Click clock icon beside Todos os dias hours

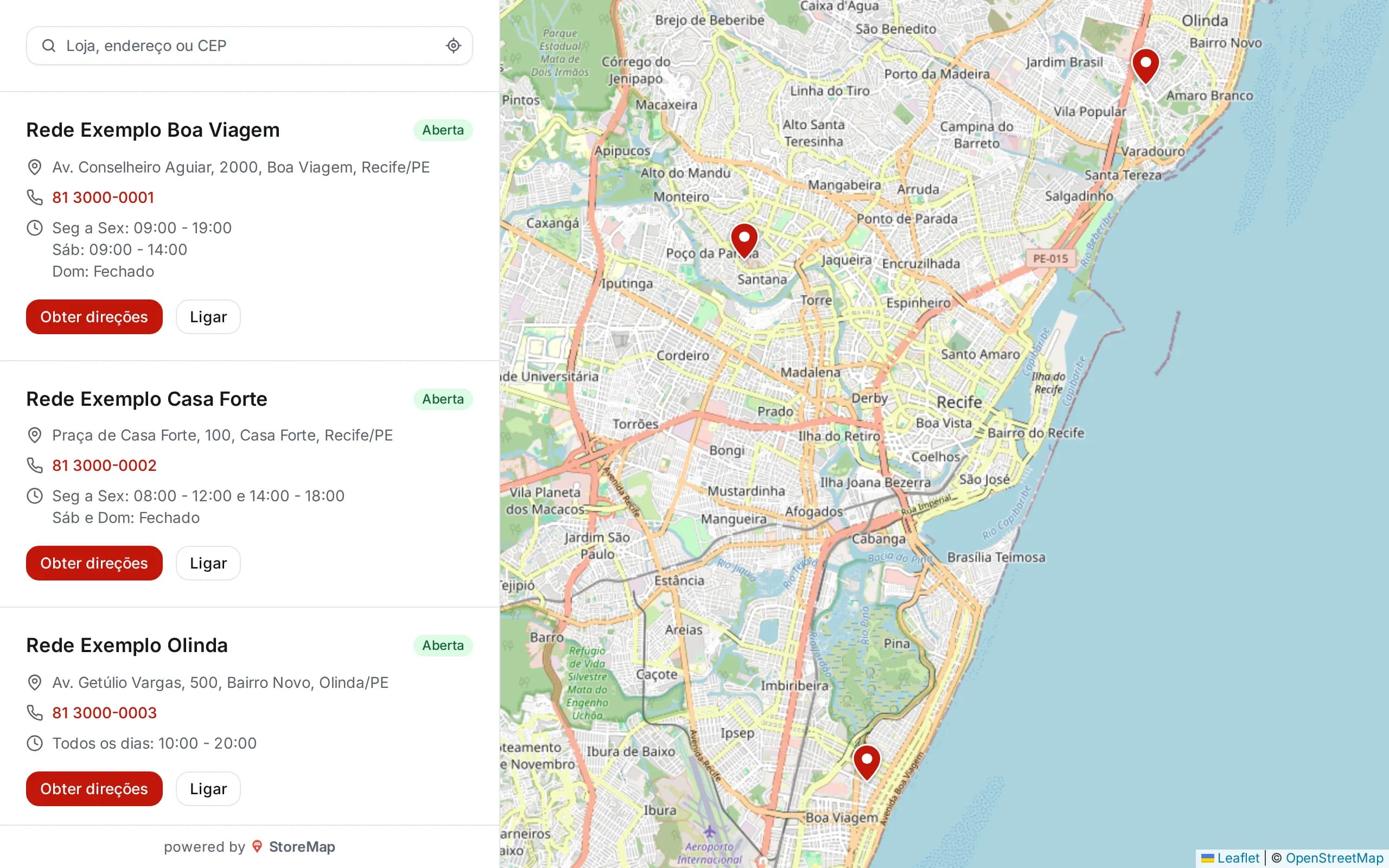pyautogui.click(x=34, y=743)
